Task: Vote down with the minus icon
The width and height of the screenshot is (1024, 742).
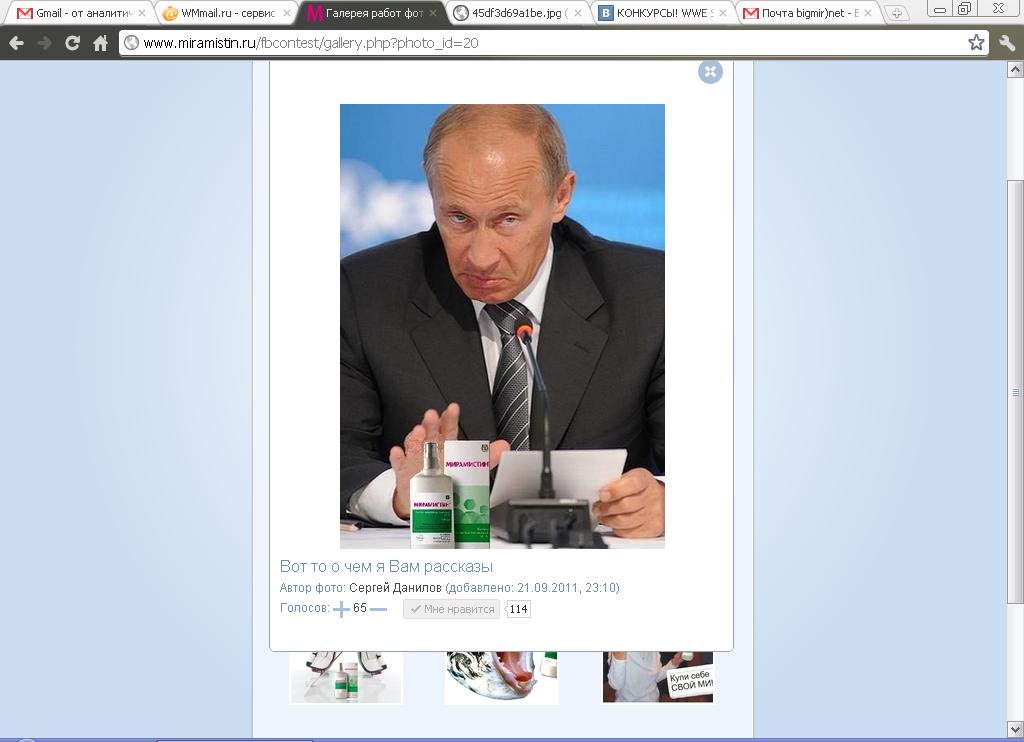Action: click(x=378, y=609)
